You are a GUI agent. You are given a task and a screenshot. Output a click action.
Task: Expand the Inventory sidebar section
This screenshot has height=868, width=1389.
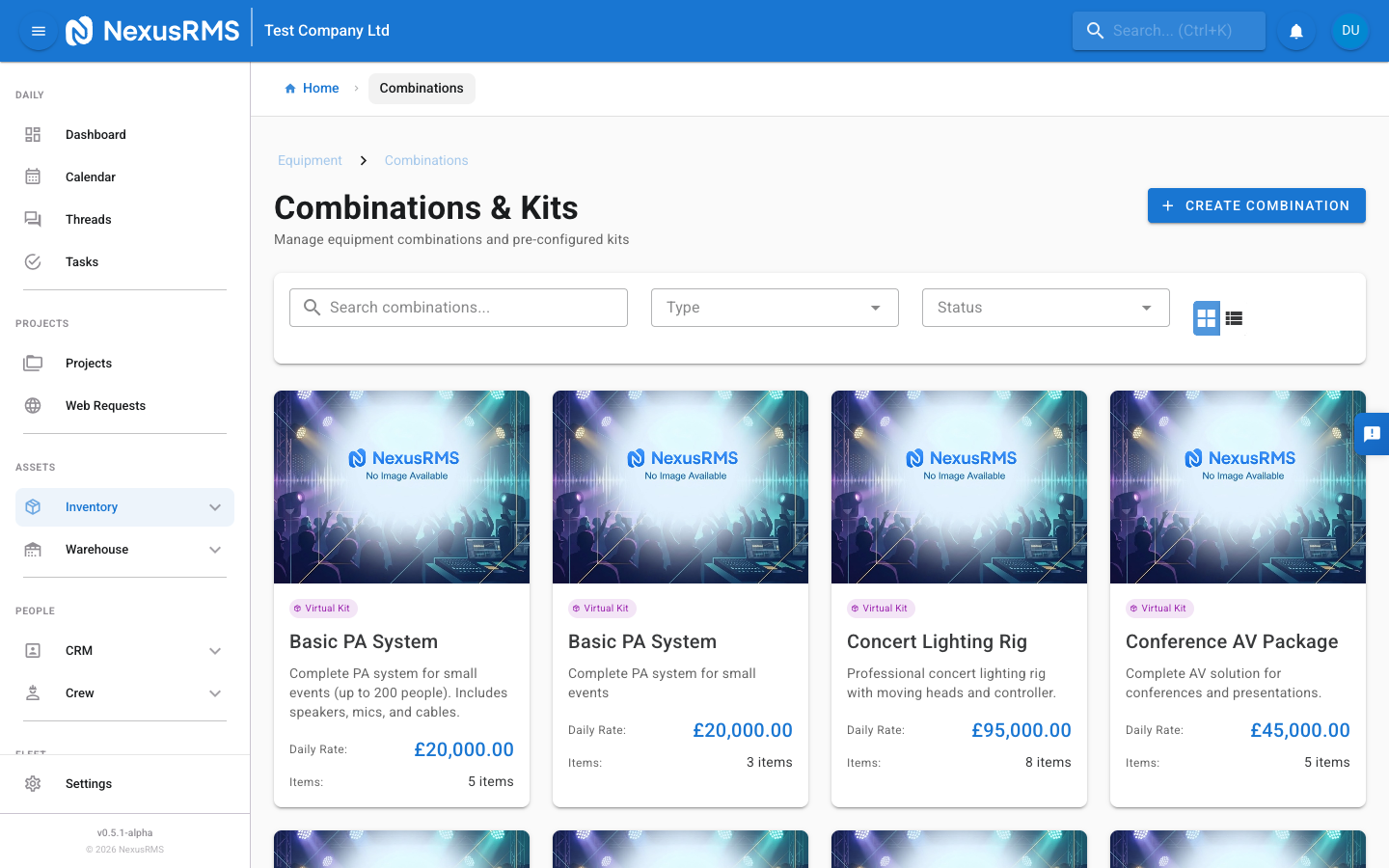(x=214, y=506)
